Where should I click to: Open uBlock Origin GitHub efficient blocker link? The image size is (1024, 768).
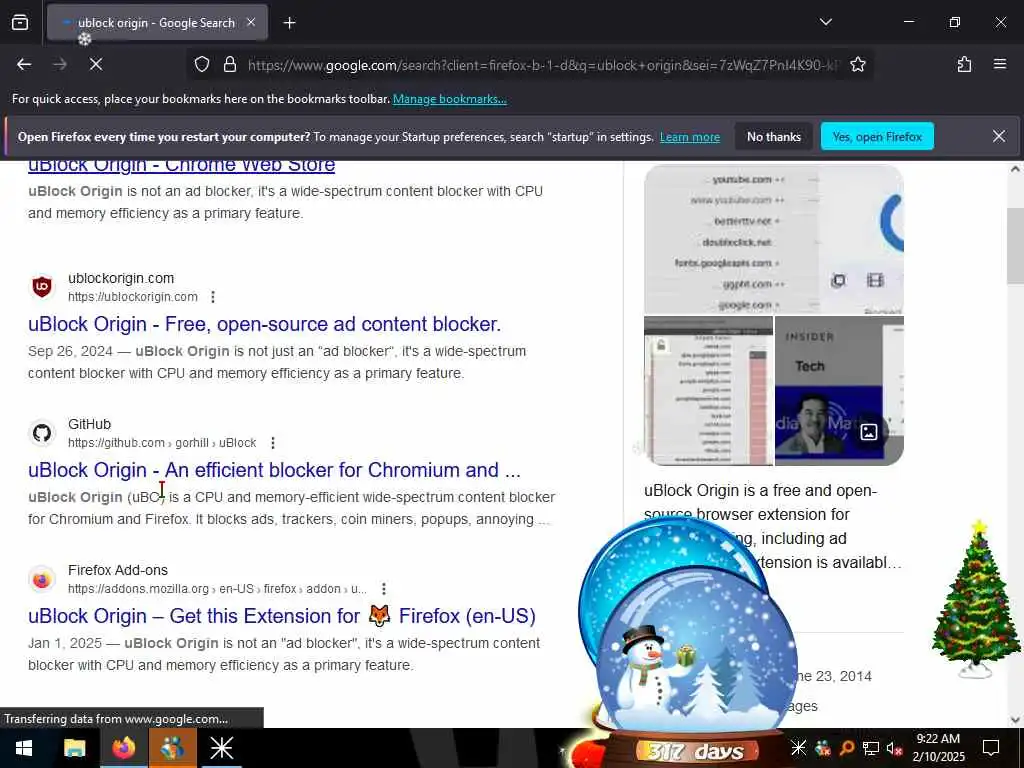pos(274,470)
